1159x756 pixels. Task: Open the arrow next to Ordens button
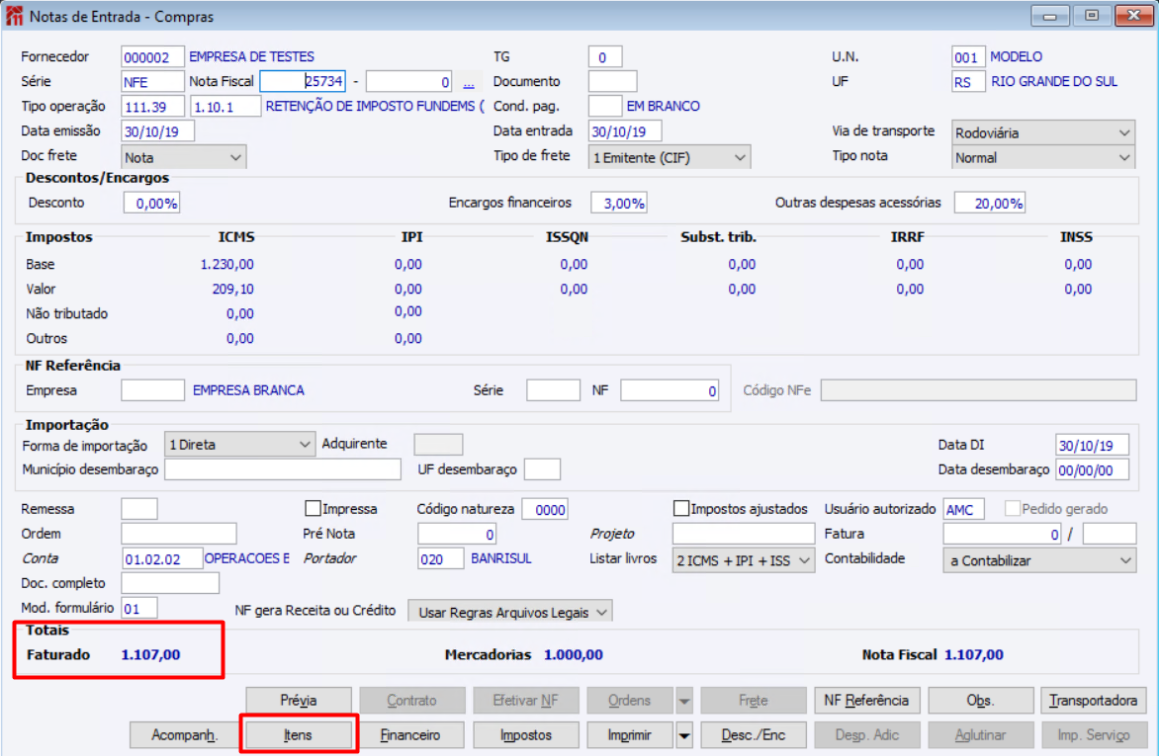tap(684, 701)
